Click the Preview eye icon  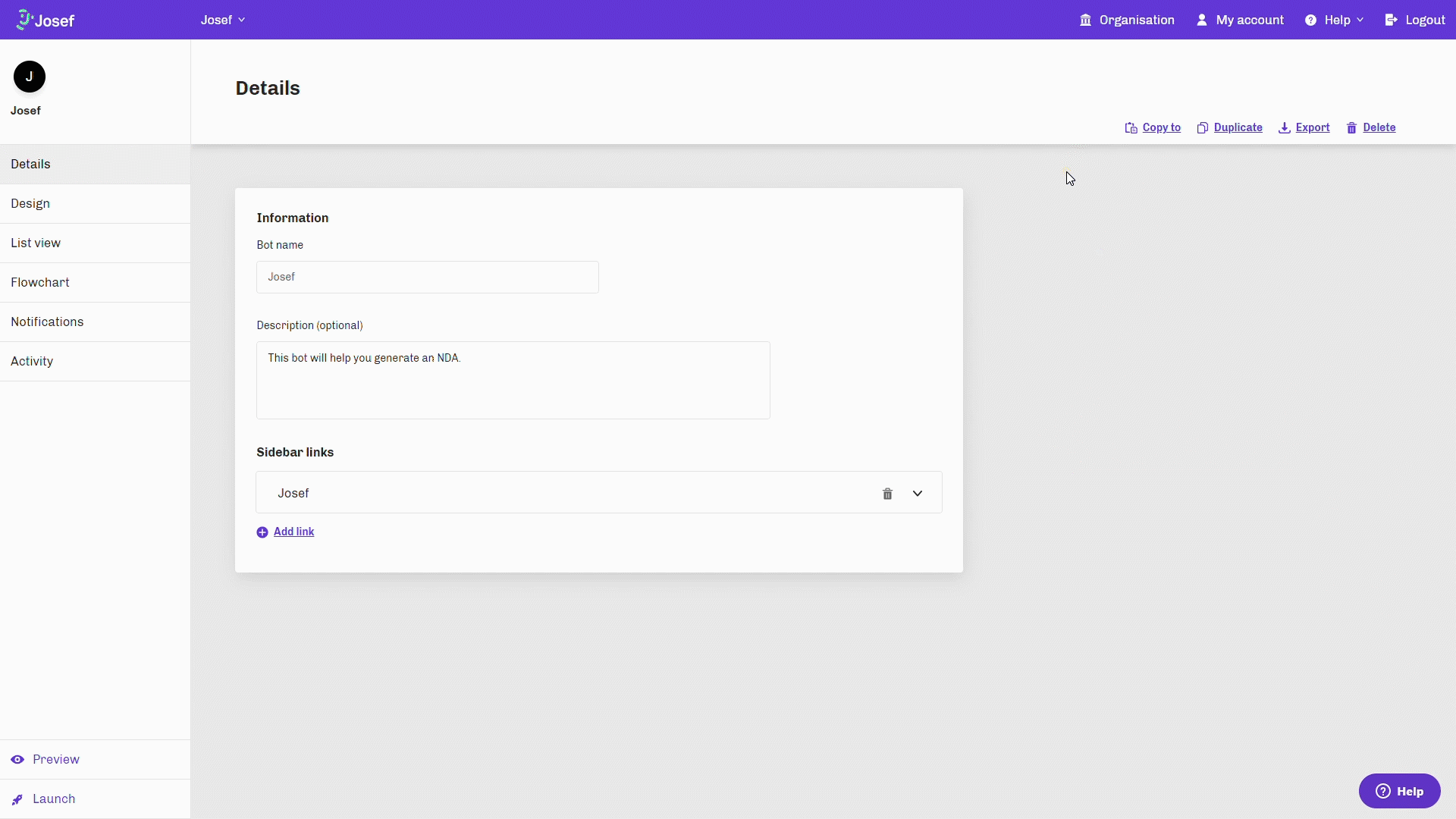[x=17, y=759]
